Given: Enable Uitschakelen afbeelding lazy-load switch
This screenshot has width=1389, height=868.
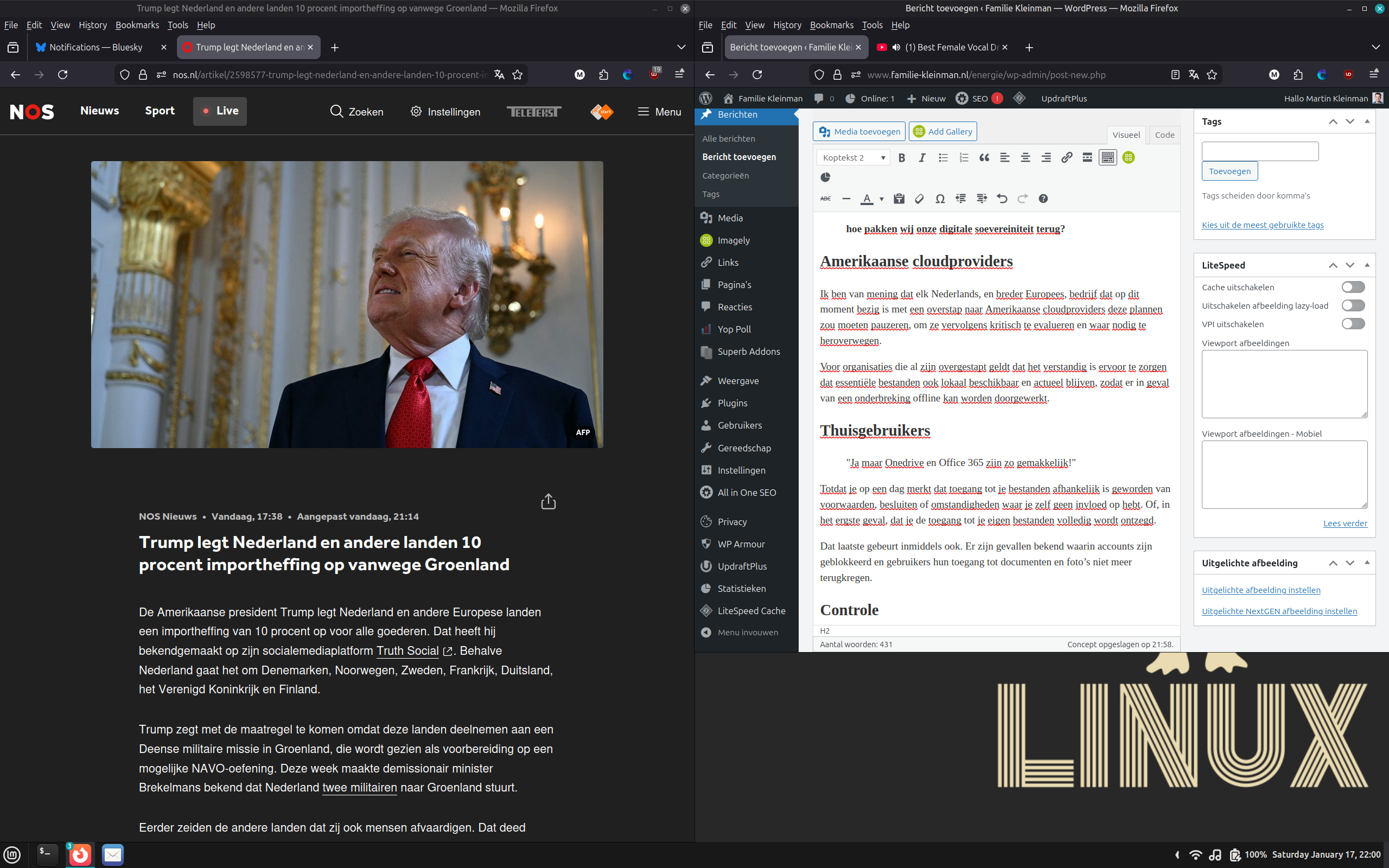Looking at the screenshot, I should tap(1352, 305).
